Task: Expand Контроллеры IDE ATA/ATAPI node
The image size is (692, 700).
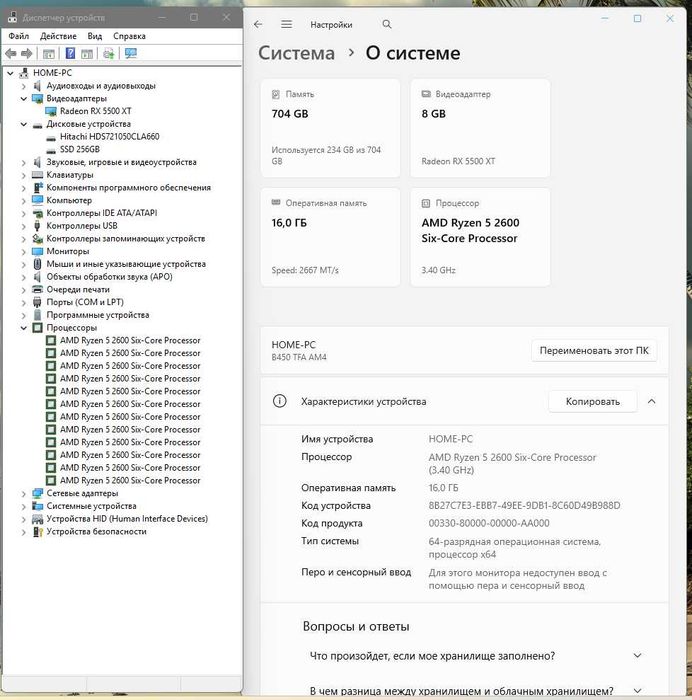Action: [x=24, y=213]
